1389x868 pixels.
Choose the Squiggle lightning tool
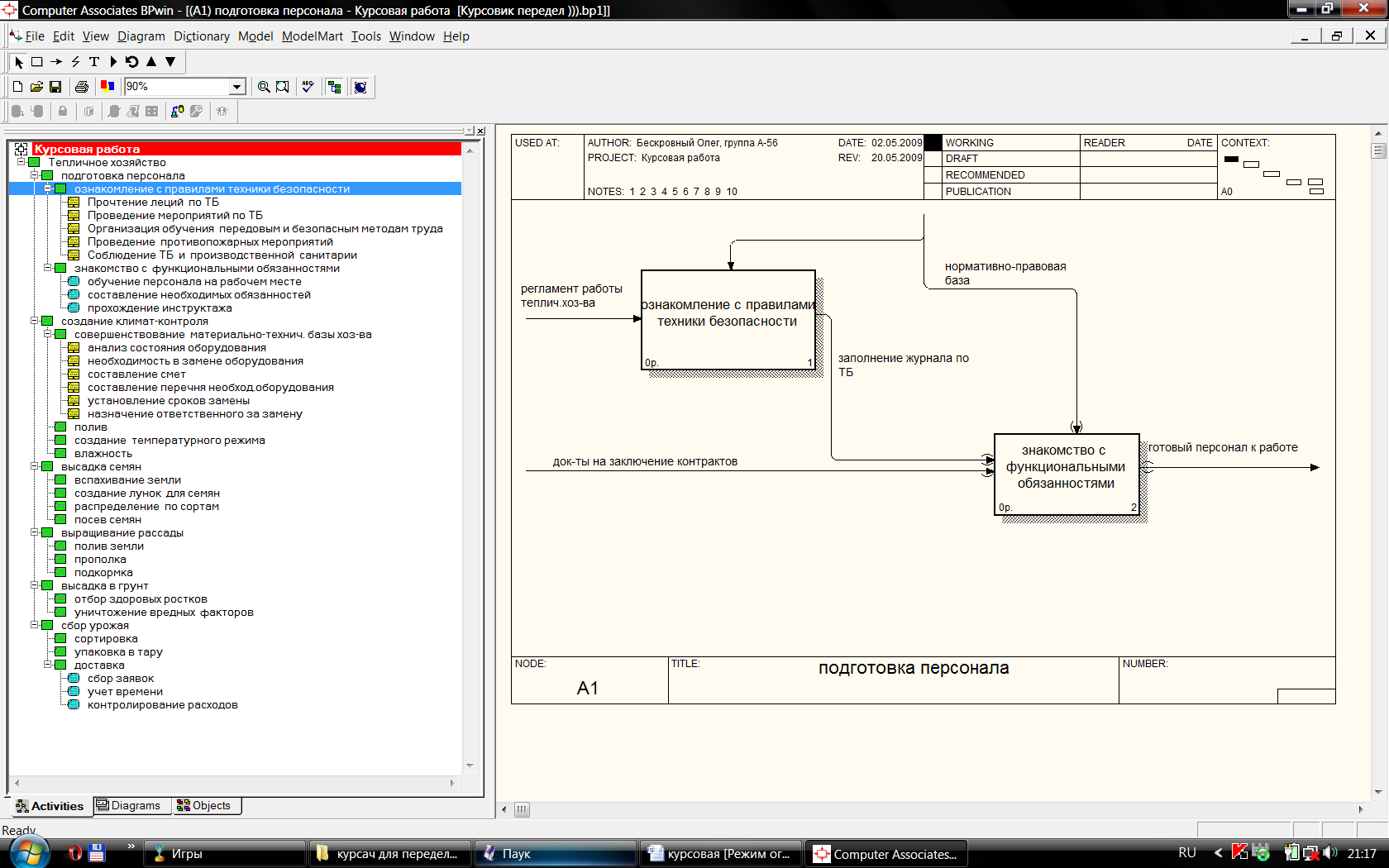pyautogui.click(x=75, y=62)
